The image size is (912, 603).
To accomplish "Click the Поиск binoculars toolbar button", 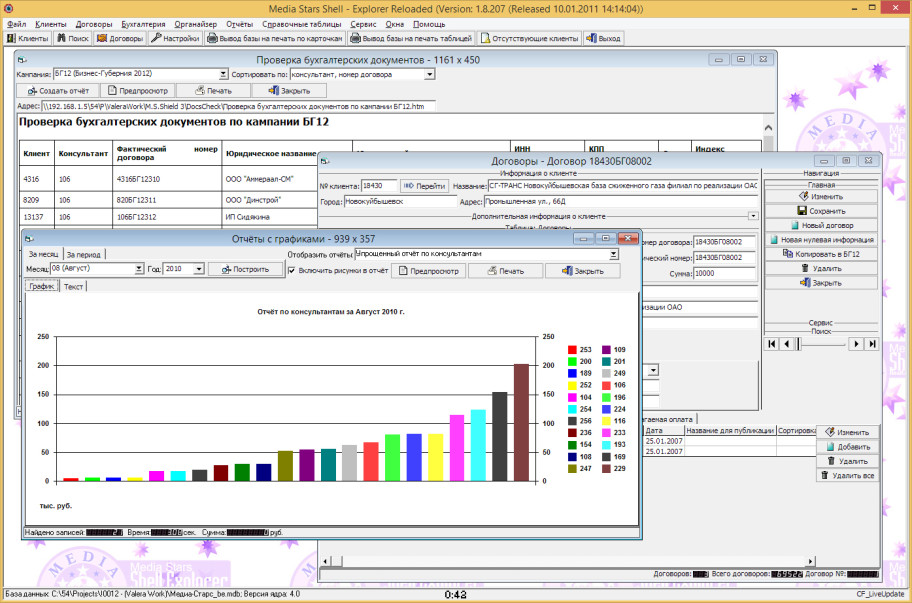I will [x=73, y=39].
